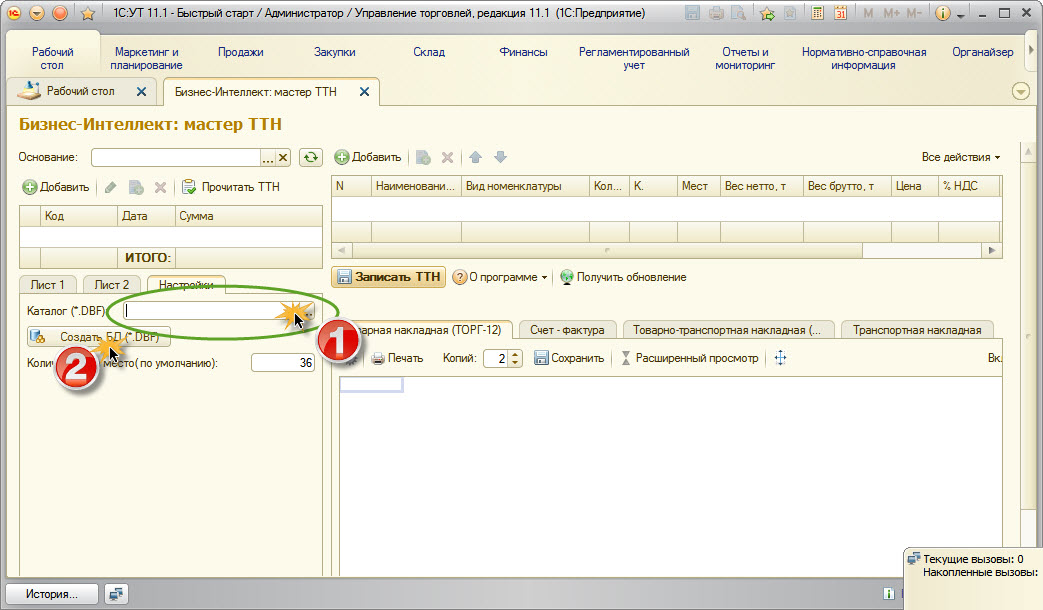
Task: Open the back-arrow main menu dropdown in the title bar
Action: [x=37, y=13]
